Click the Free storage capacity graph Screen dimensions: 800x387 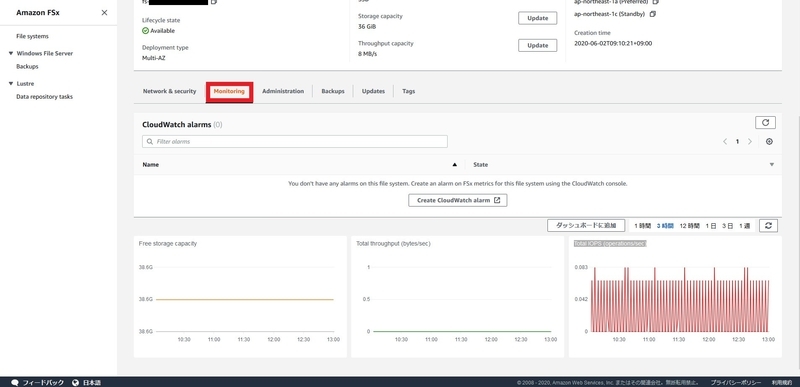(x=240, y=297)
